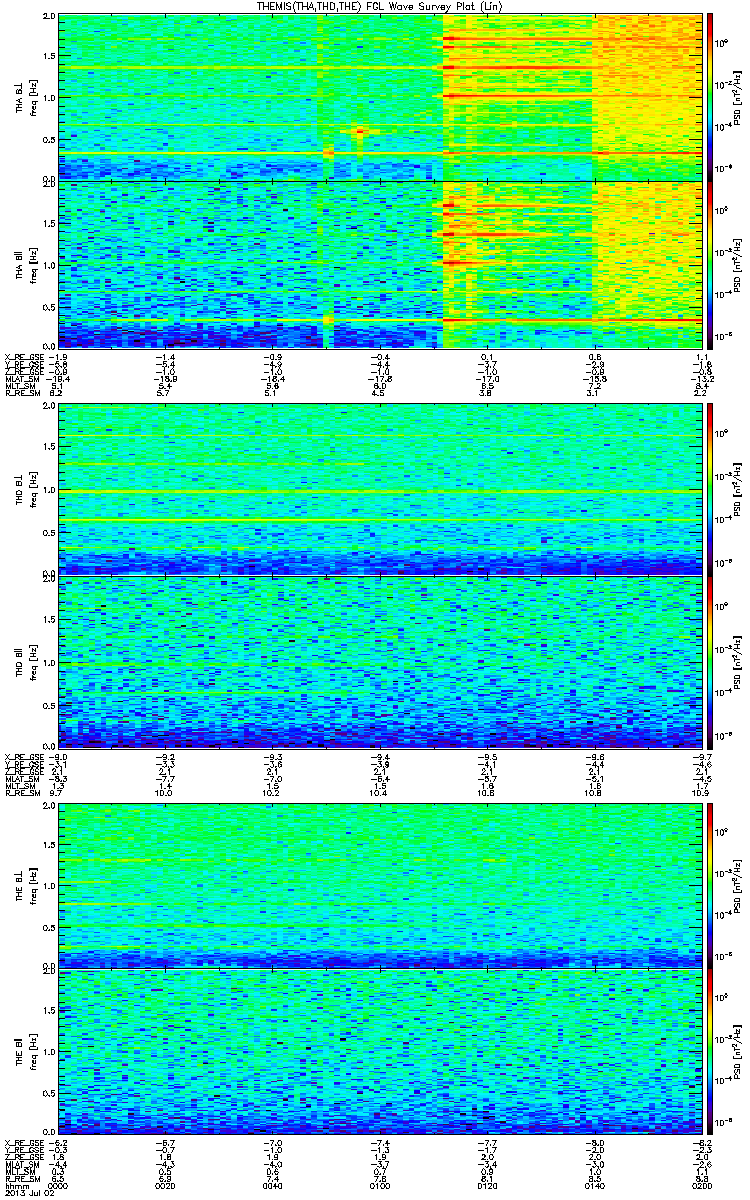The image size is (750, 1200).
Task: Click the "1.5" tick of THD B⊥ axis
Action: (x=49, y=449)
